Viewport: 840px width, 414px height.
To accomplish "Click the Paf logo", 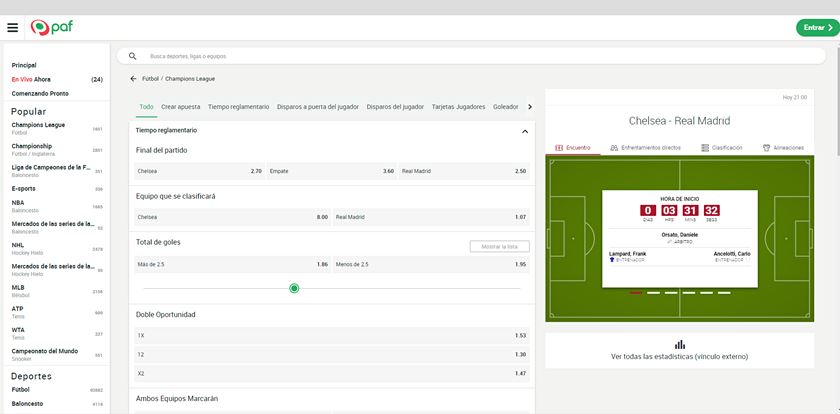I will coord(51,27).
